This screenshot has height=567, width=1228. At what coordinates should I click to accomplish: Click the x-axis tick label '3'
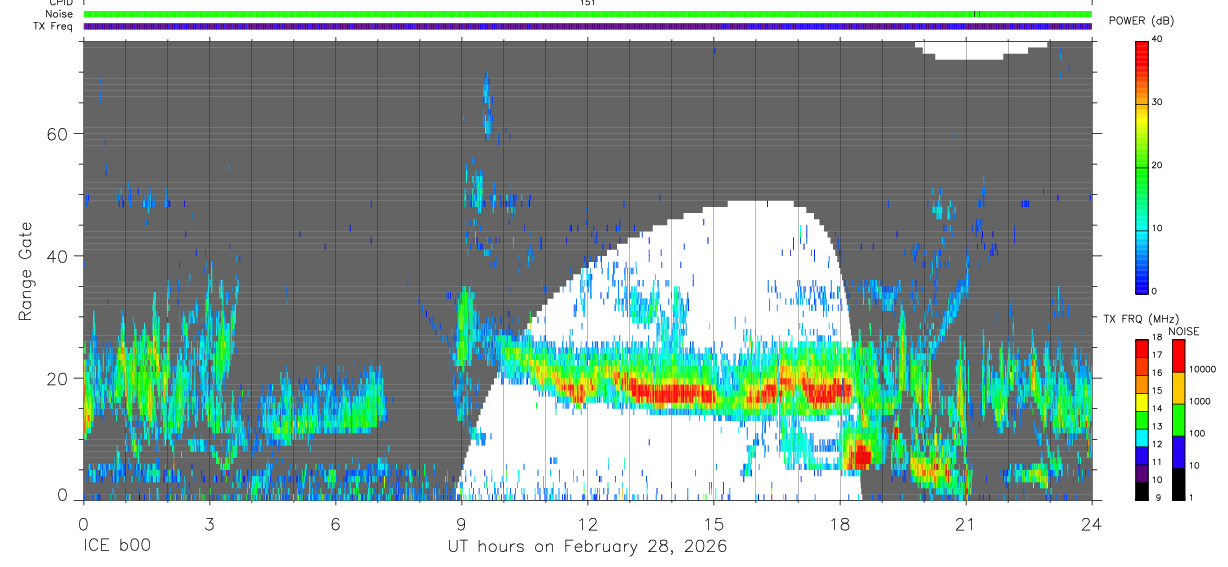tap(209, 523)
